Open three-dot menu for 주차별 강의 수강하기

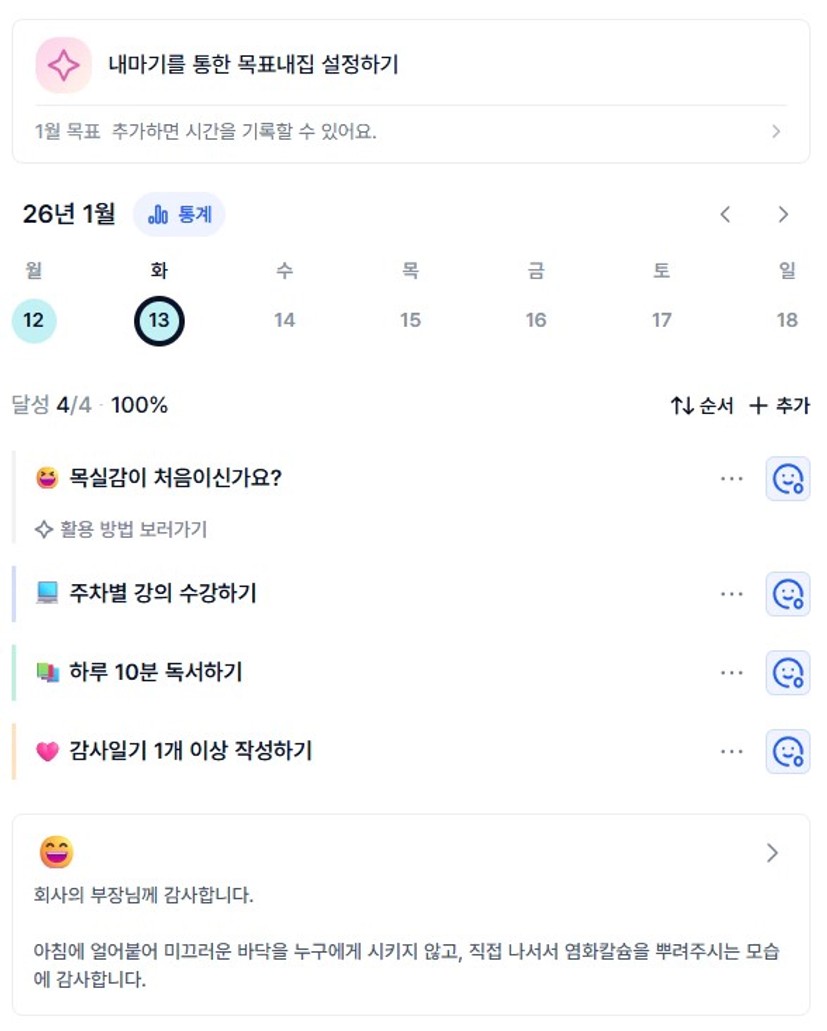tap(732, 594)
